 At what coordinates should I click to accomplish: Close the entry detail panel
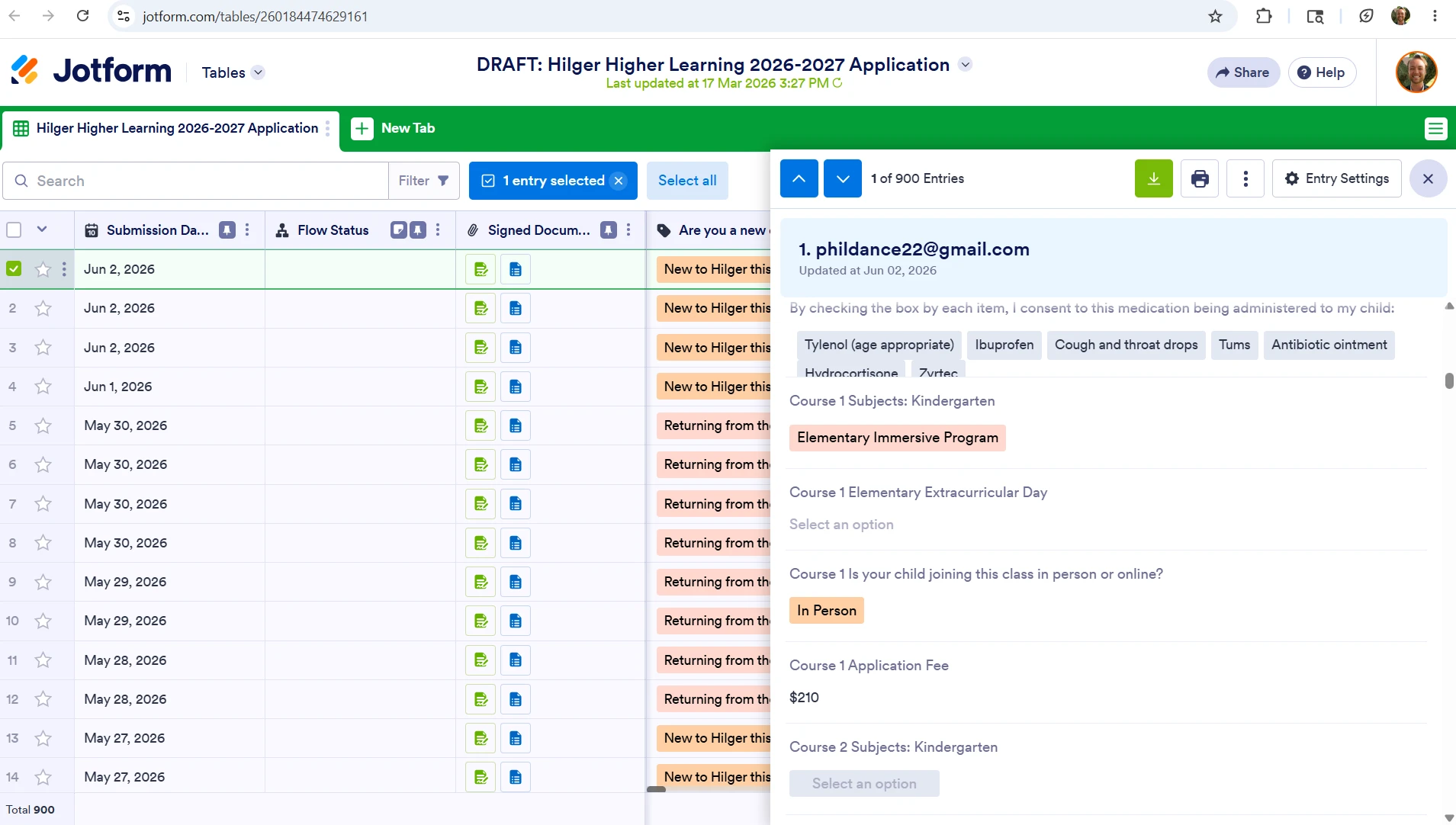point(1428,178)
